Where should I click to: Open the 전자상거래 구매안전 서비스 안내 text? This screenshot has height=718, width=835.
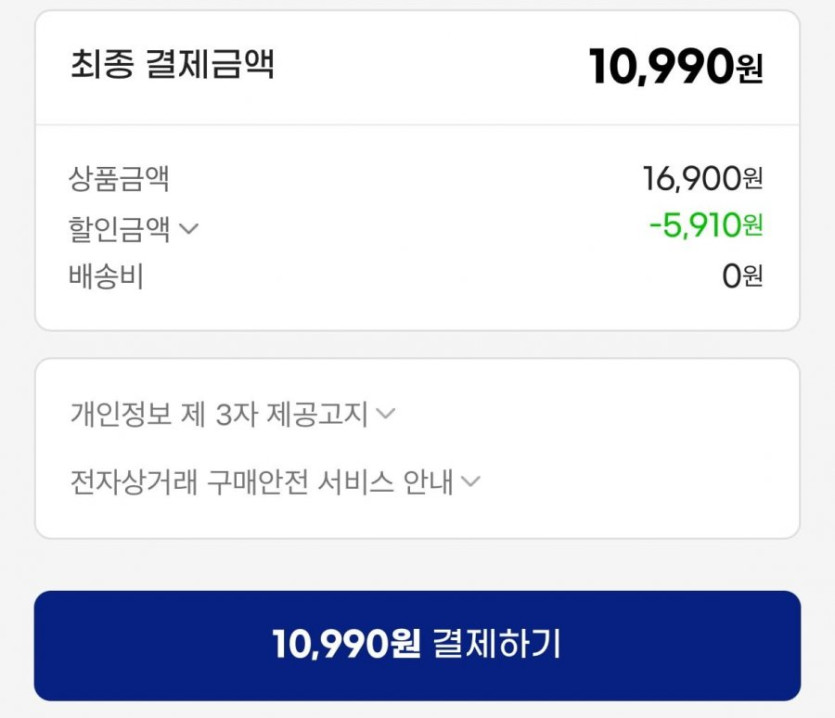[262, 483]
